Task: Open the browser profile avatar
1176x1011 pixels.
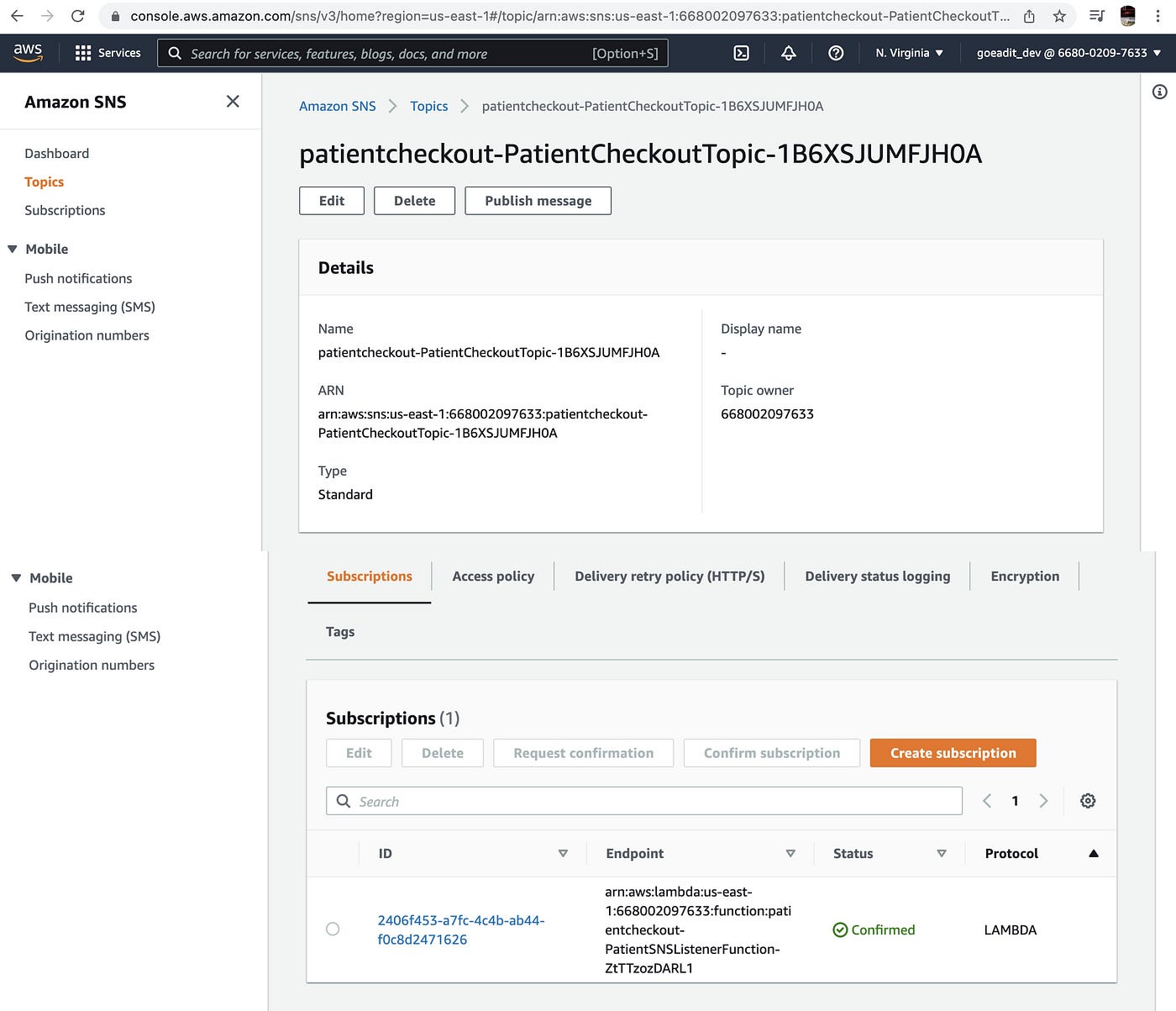Action: [x=1128, y=16]
